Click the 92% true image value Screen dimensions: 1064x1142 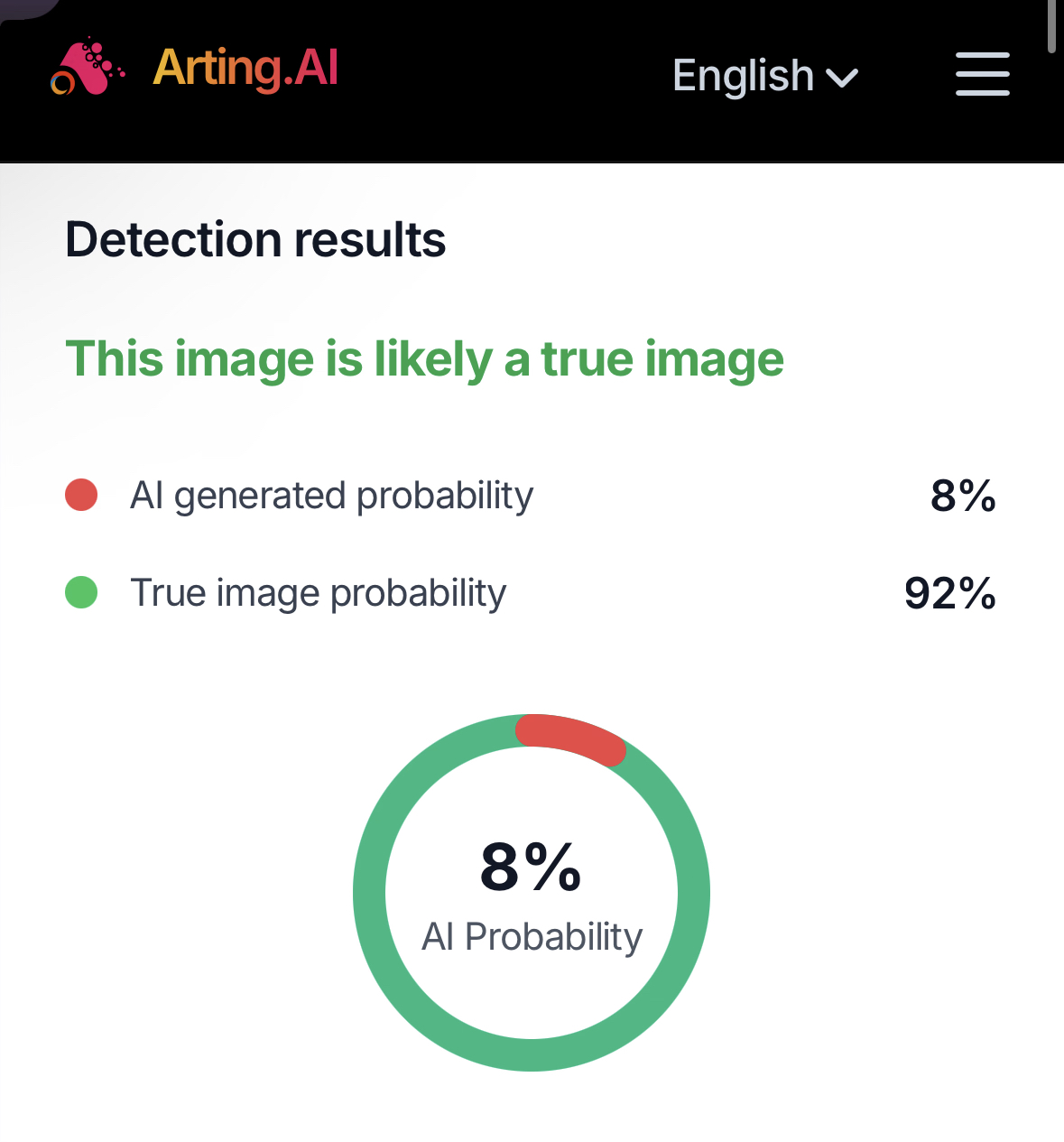point(949,593)
